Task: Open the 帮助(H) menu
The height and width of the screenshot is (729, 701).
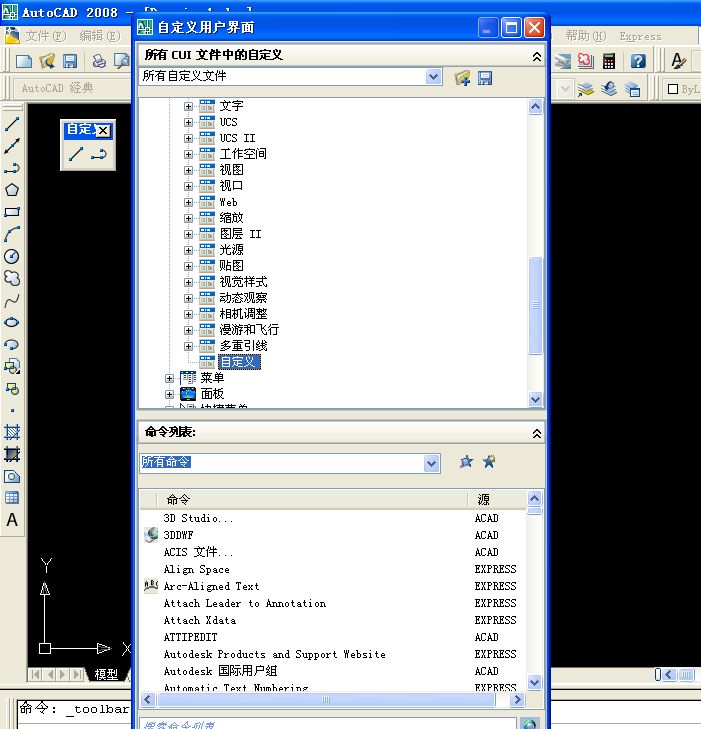Action: (586, 36)
